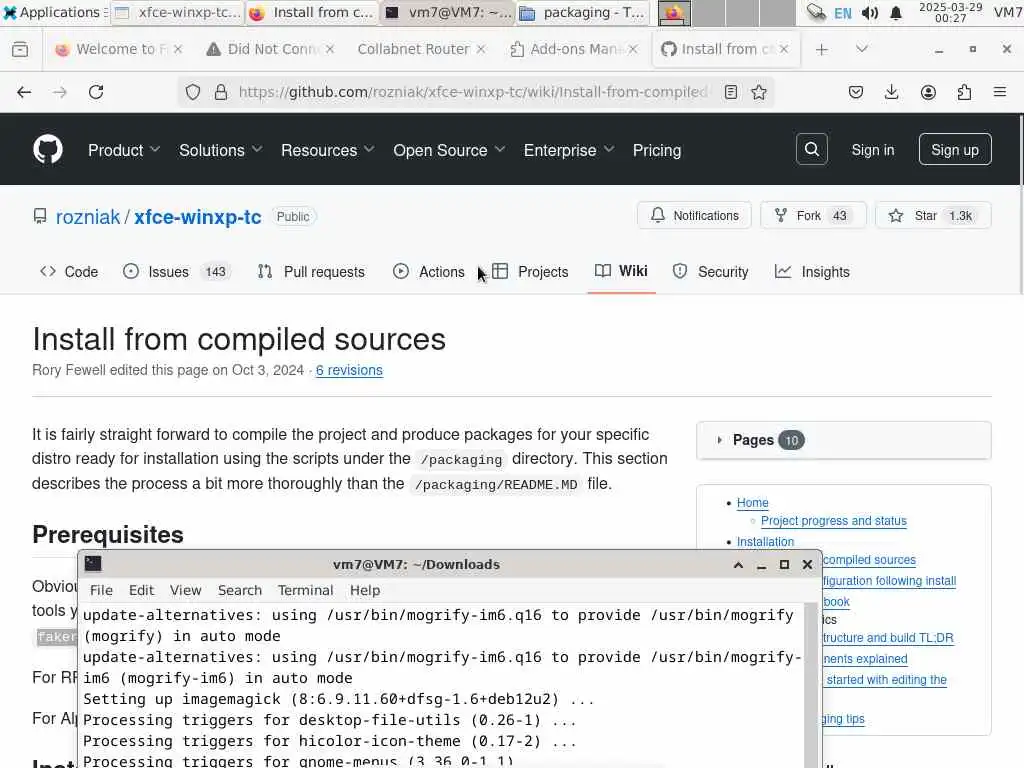Viewport: 1024px width, 768px height.
Task: Click the padlock site info icon
Action: coord(221,92)
